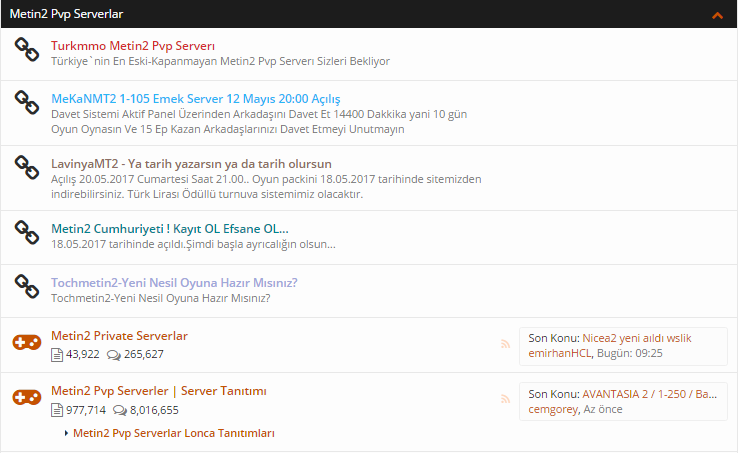Click description 18.05.2017 tarihinde açıldı
The height and width of the screenshot is (453, 738).
click(x=193, y=244)
